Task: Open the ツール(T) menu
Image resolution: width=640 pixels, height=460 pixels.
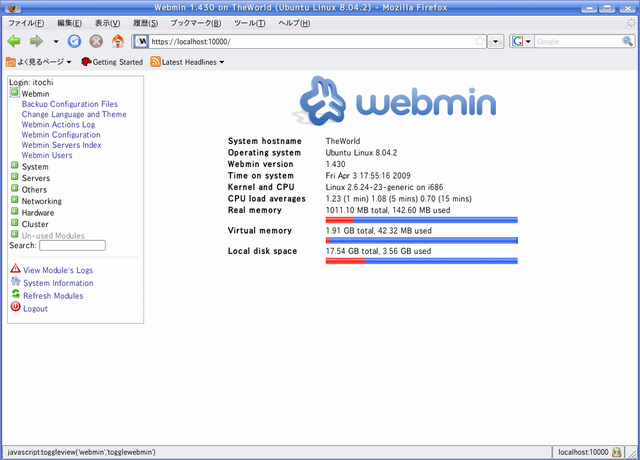Action: pos(249,23)
